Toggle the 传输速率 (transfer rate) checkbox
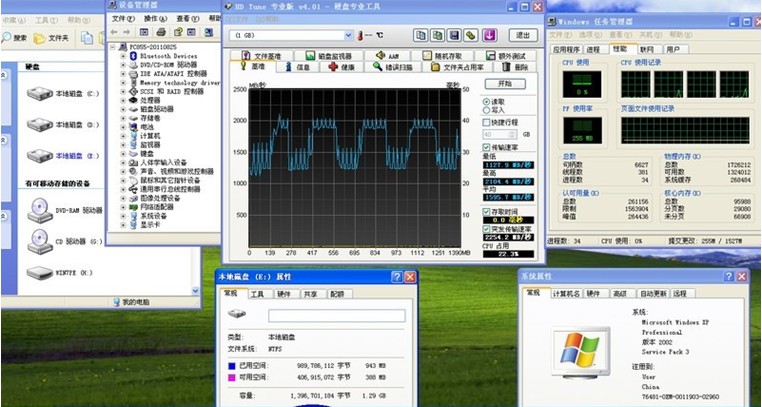 coord(487,146)
